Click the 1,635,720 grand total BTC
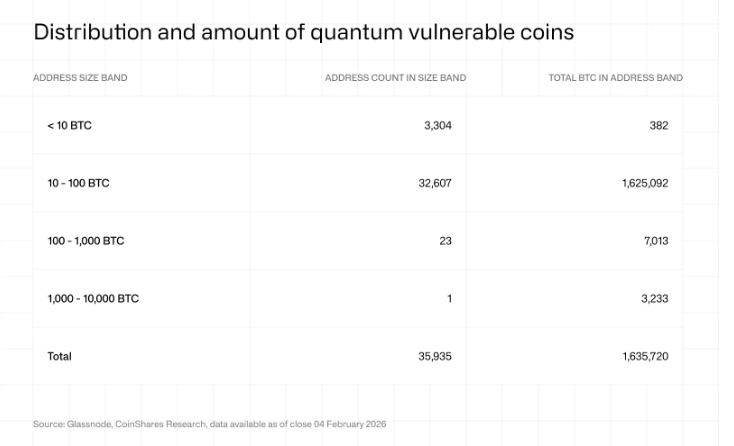 pos(645,356)
